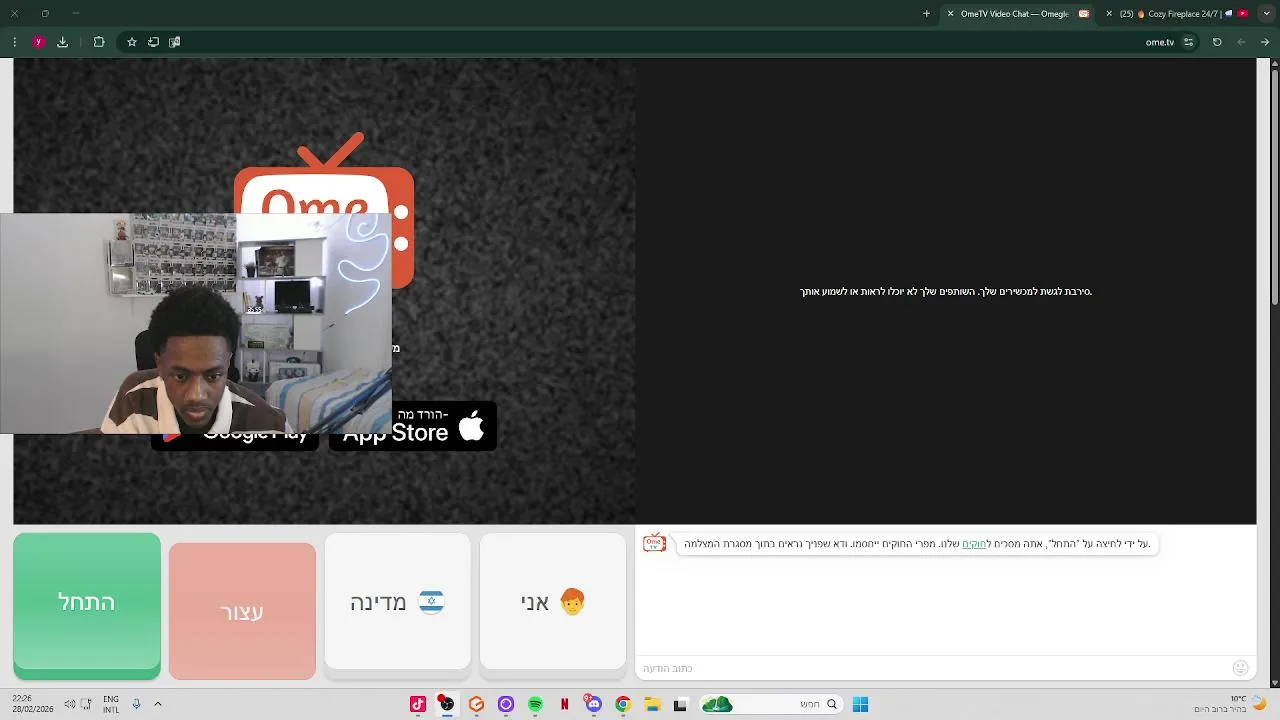1280x720 pixels.
Task: Switch to Cozy Fireplace 24/7 tab
Action: pos(1178,14)
